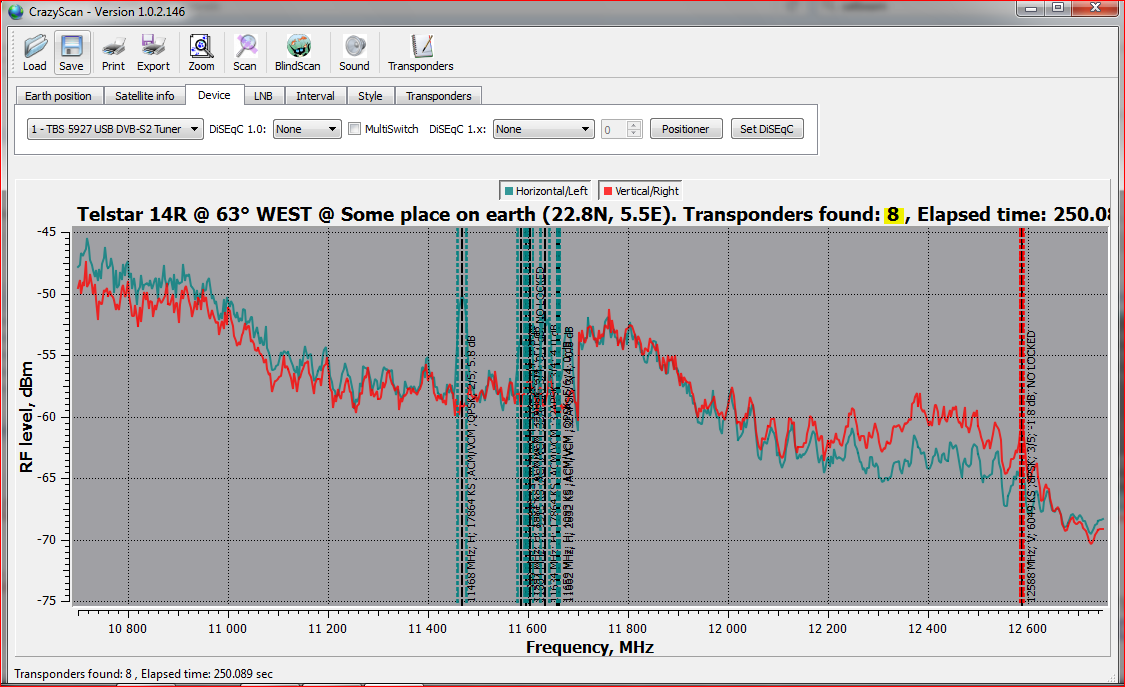Open the TBS 5927 tuner dropdown
Screen dimensions: 1125x687
click(115, 129)
